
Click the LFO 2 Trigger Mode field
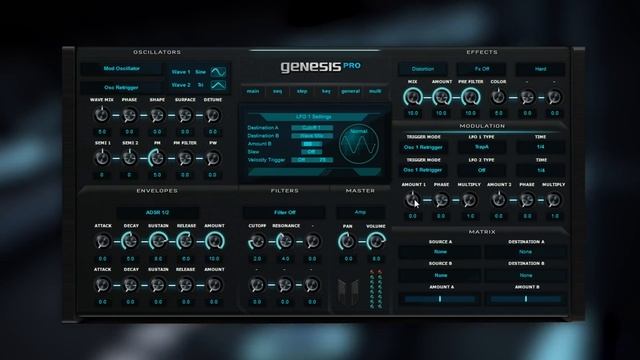pos(423,170)
